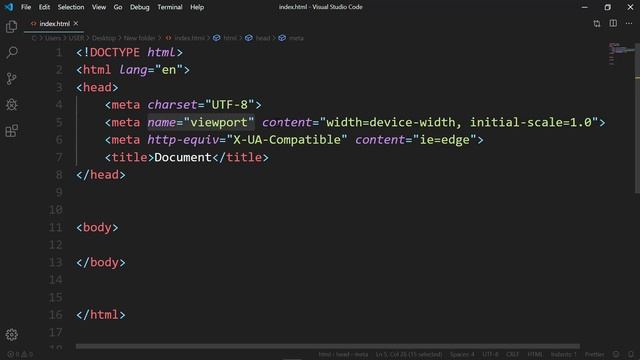
Task: Click the errors and warnings status indicator
Action: pyautogui.click(x=20, y=354)
